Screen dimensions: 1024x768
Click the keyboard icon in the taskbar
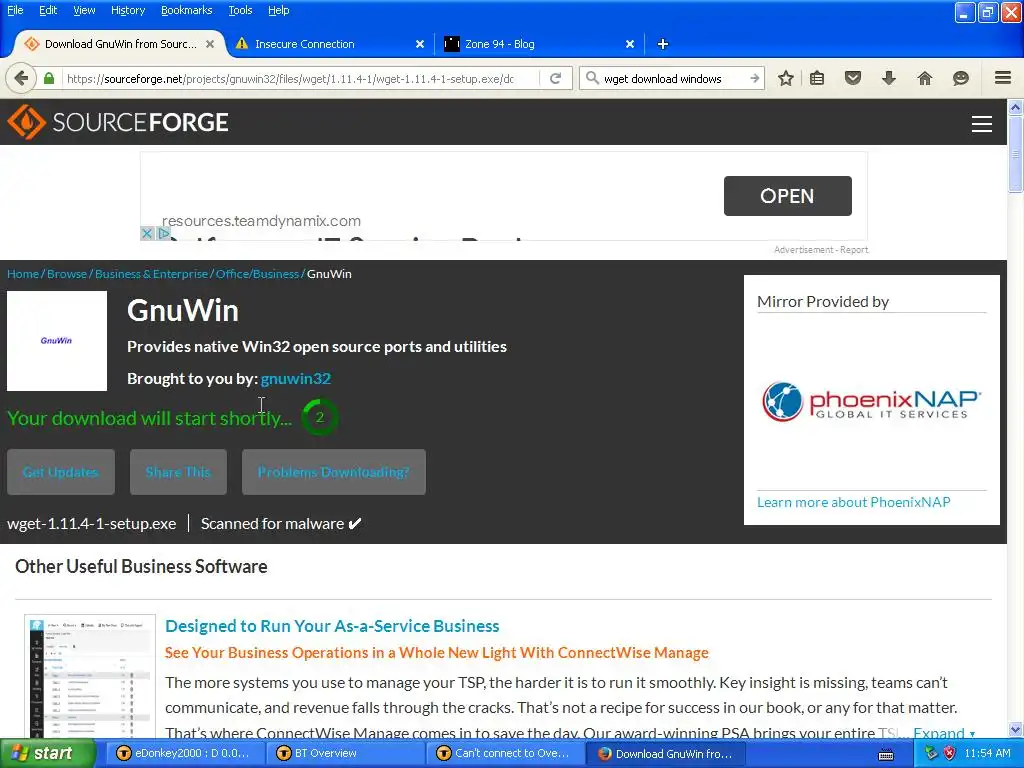tap(886, 755)
